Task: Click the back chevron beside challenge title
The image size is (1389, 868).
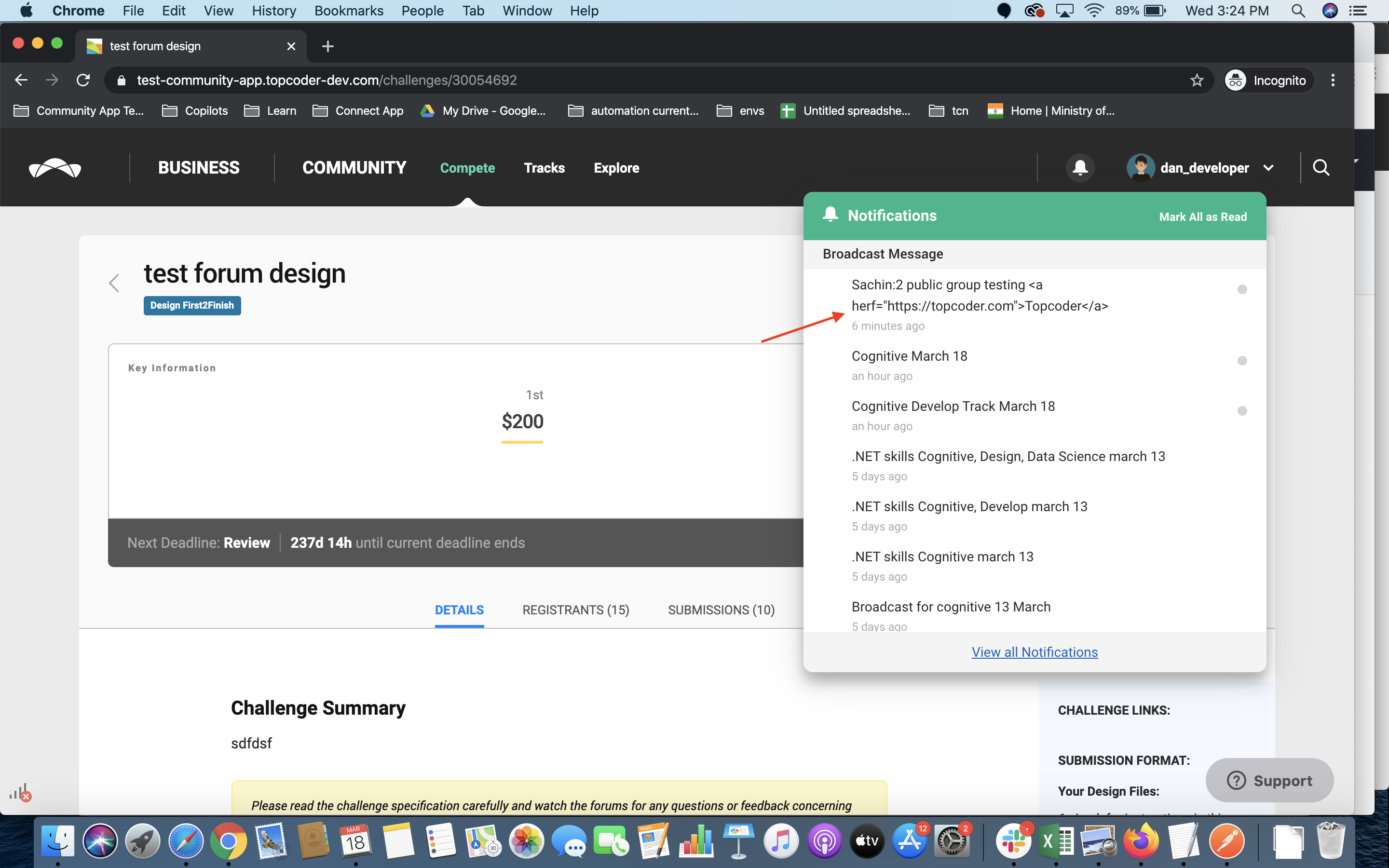Action: point(114,283)
